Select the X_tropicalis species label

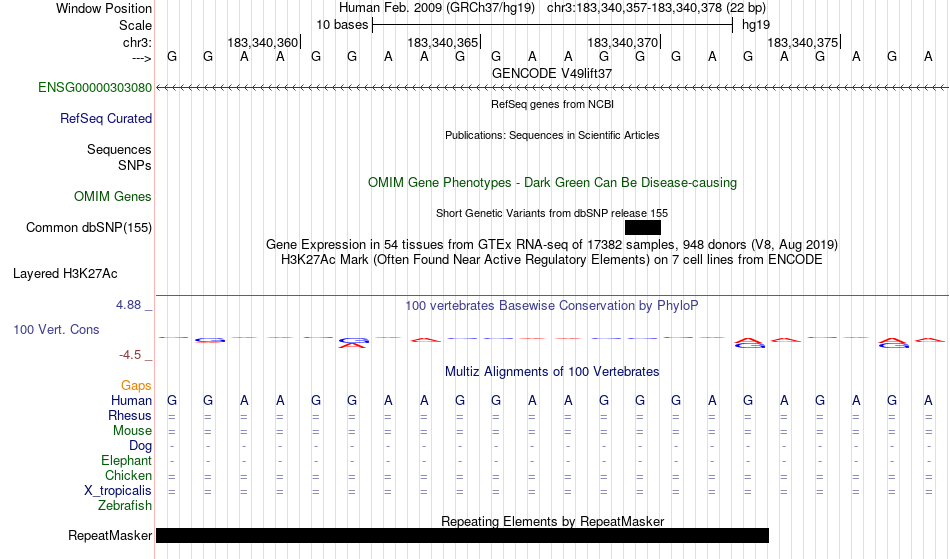pyautogui.click(x=118, y=491)
